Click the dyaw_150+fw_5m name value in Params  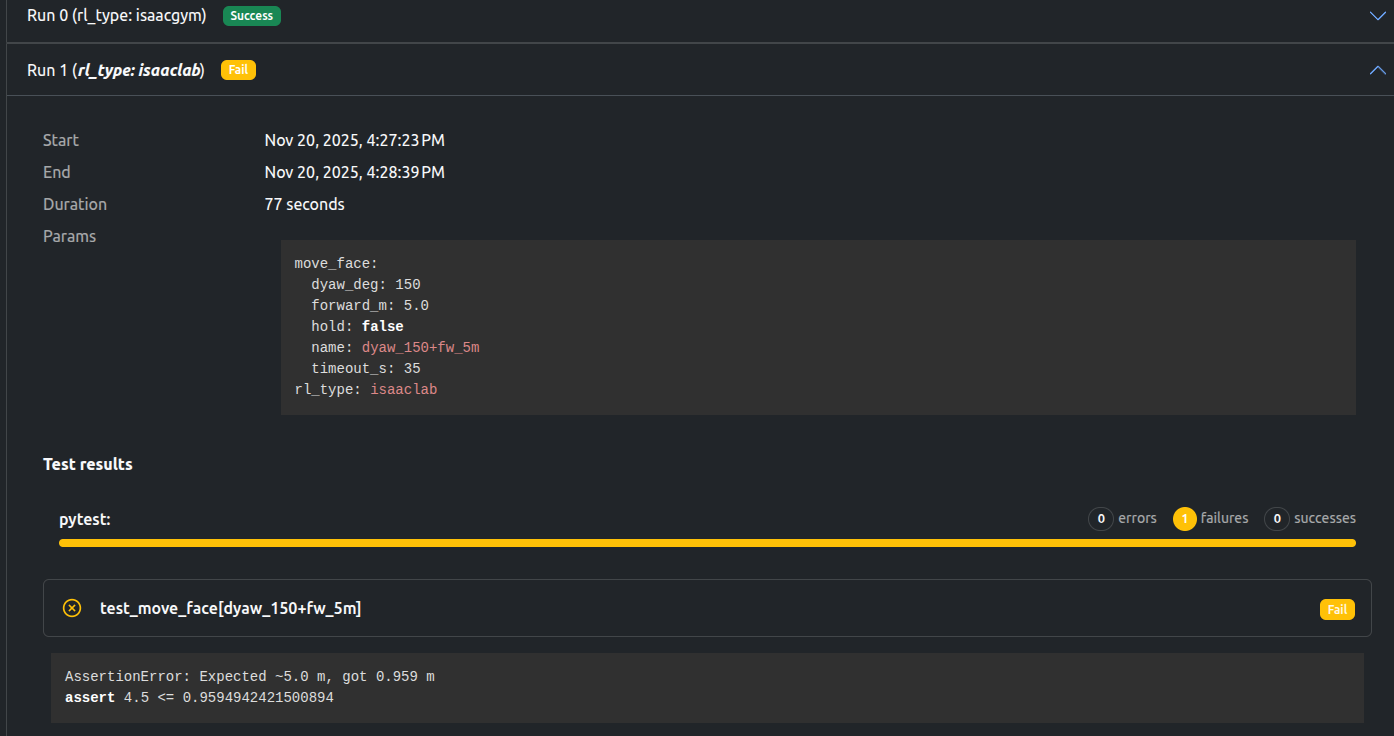pos(420,347)
